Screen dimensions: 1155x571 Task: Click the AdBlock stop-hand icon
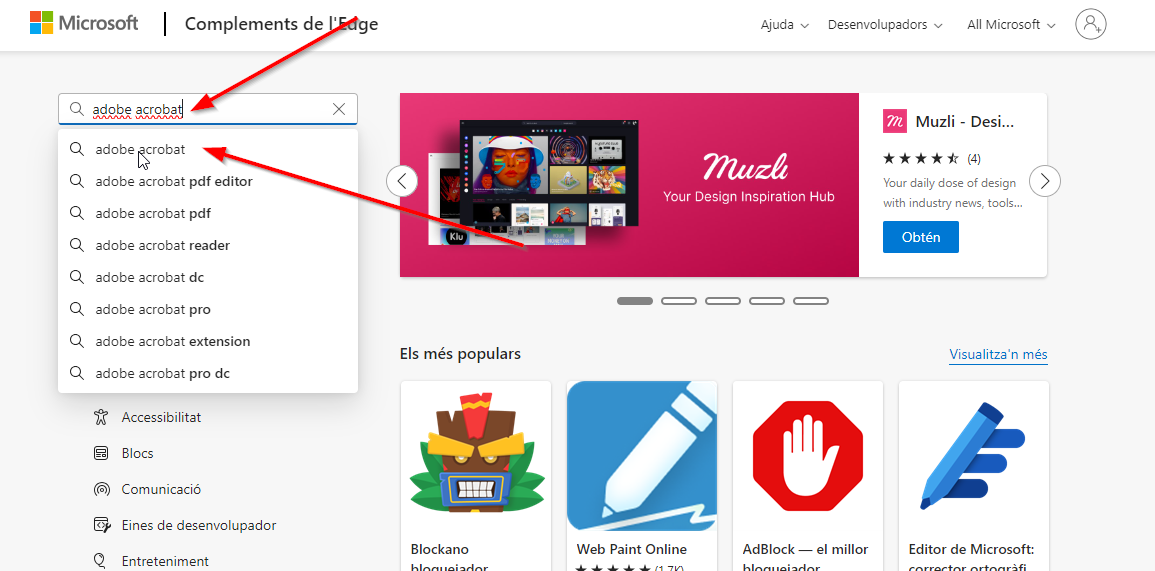click(x=808, y=456)
